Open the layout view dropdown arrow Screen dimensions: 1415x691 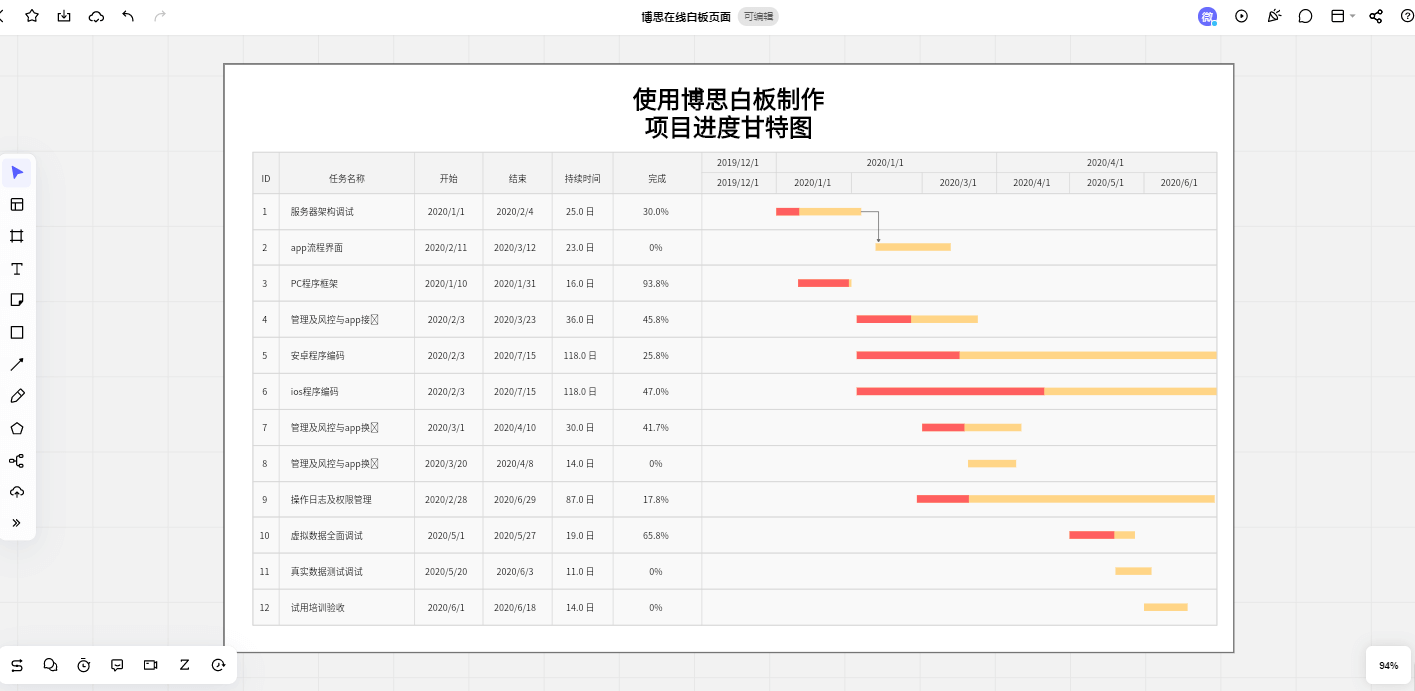[x=1353, y=16]
